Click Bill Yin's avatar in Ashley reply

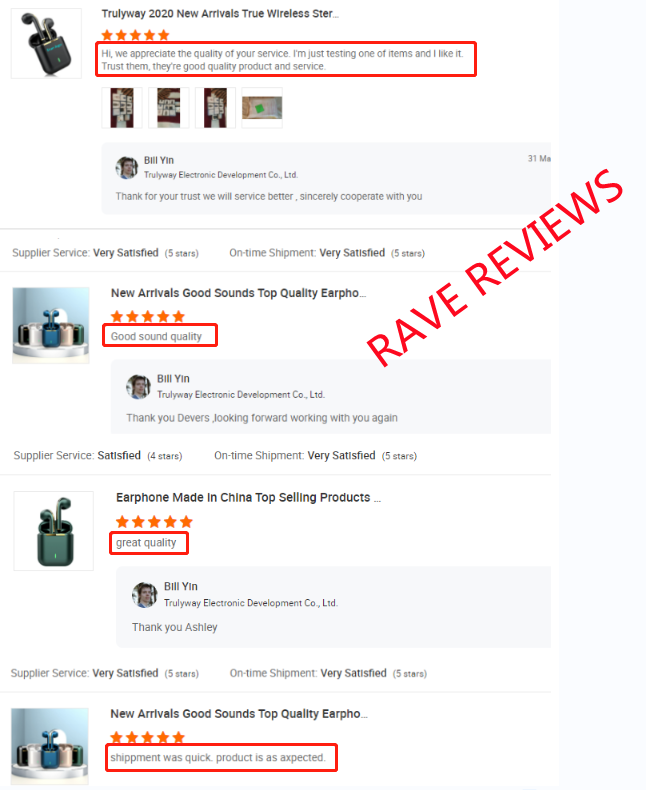145,595
